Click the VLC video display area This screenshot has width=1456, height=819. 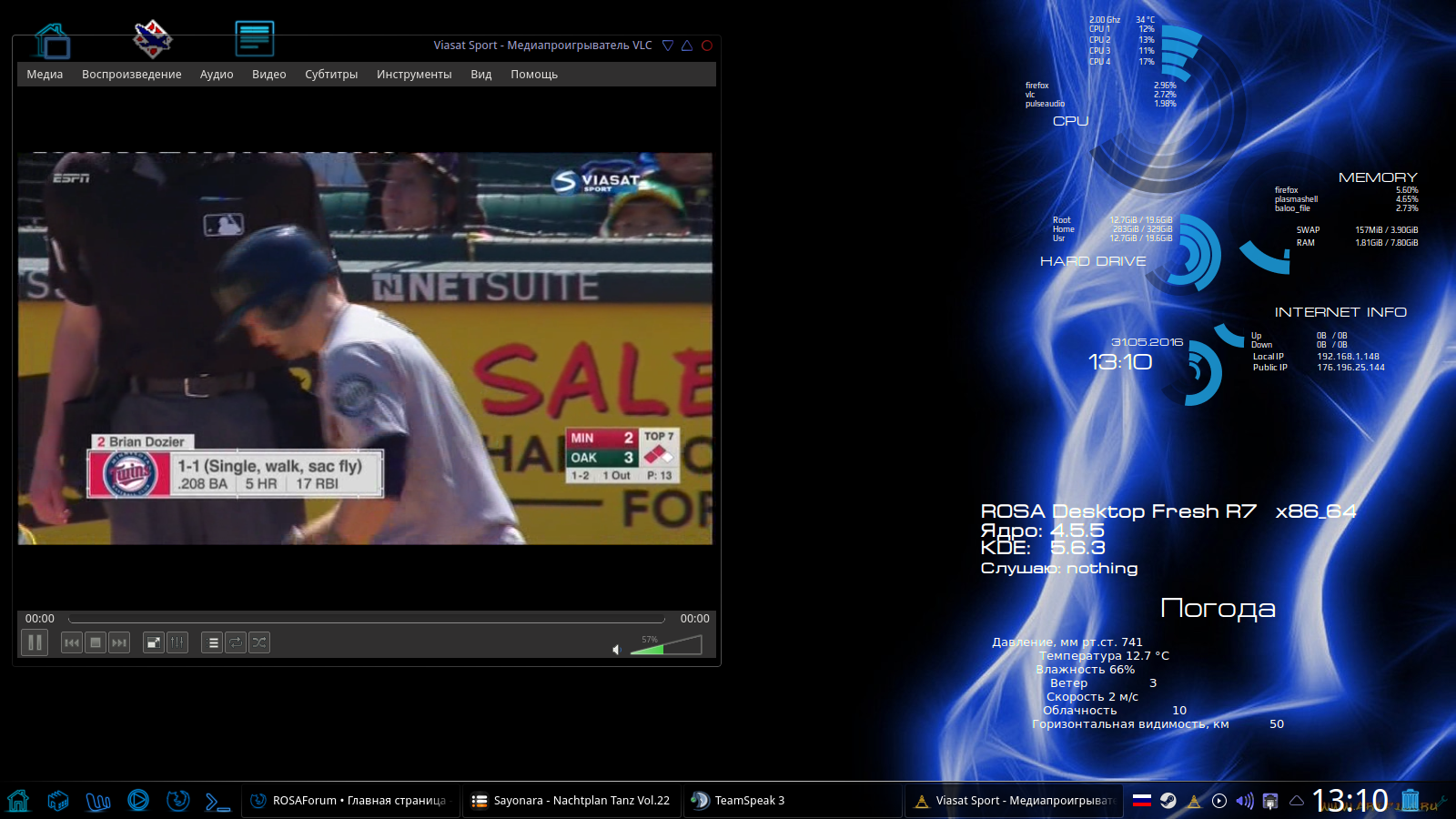point(365,349)
